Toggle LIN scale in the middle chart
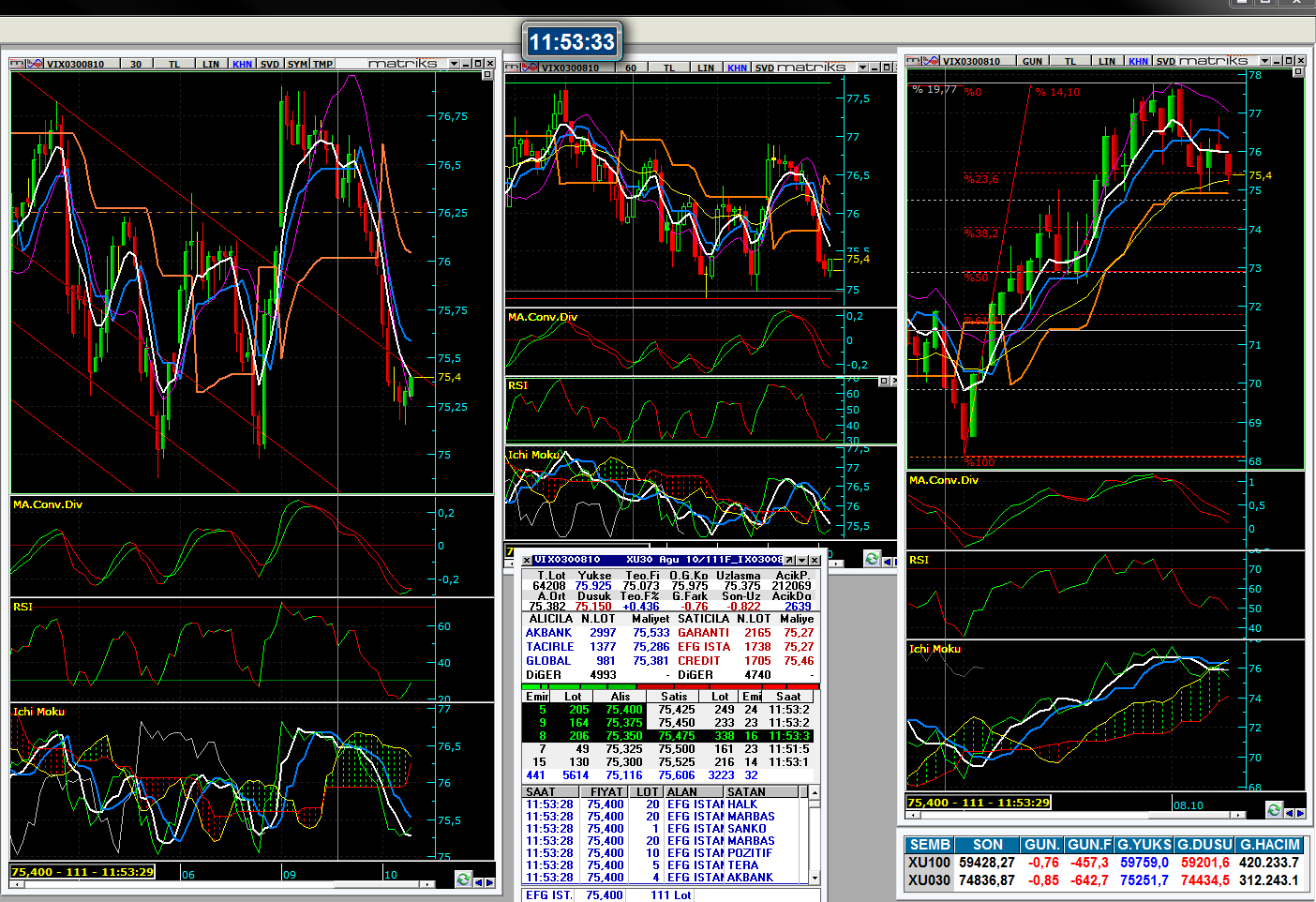 [x=706, y=68]
